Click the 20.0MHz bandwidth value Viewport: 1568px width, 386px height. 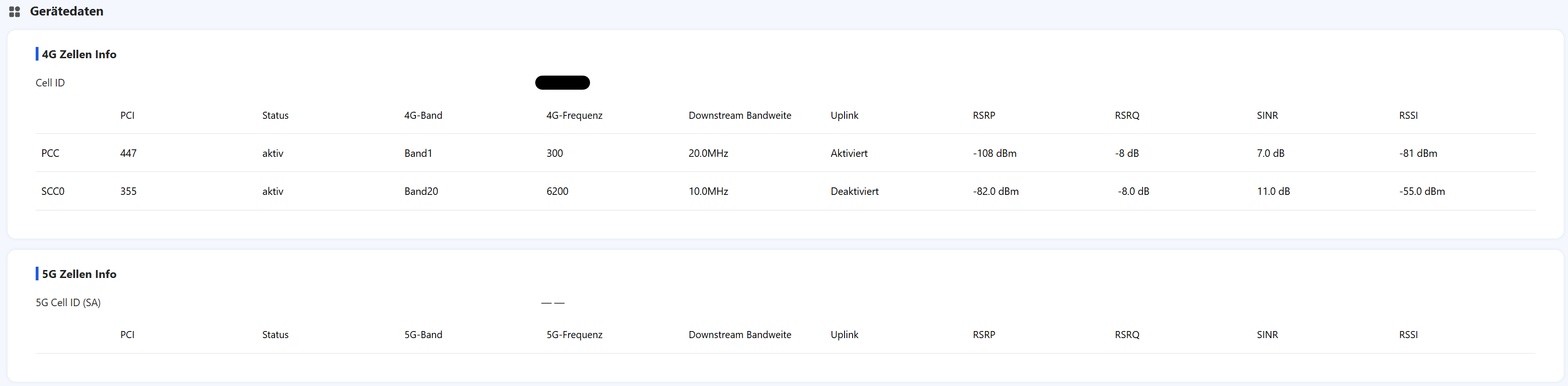pyautogui.click(x=708, y=154)
